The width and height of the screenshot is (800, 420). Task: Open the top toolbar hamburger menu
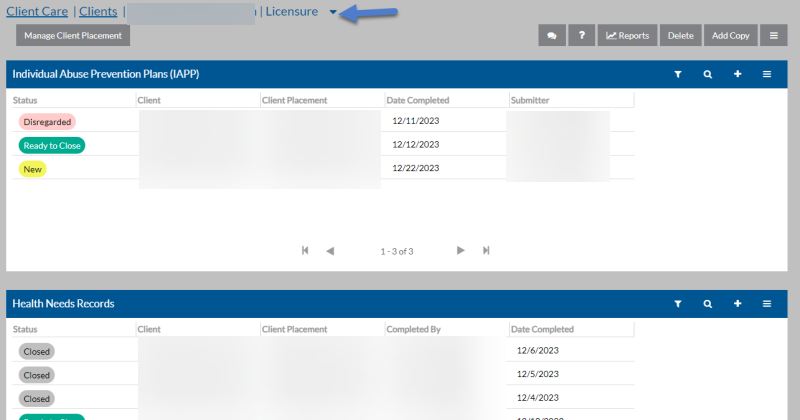[773, 36]
